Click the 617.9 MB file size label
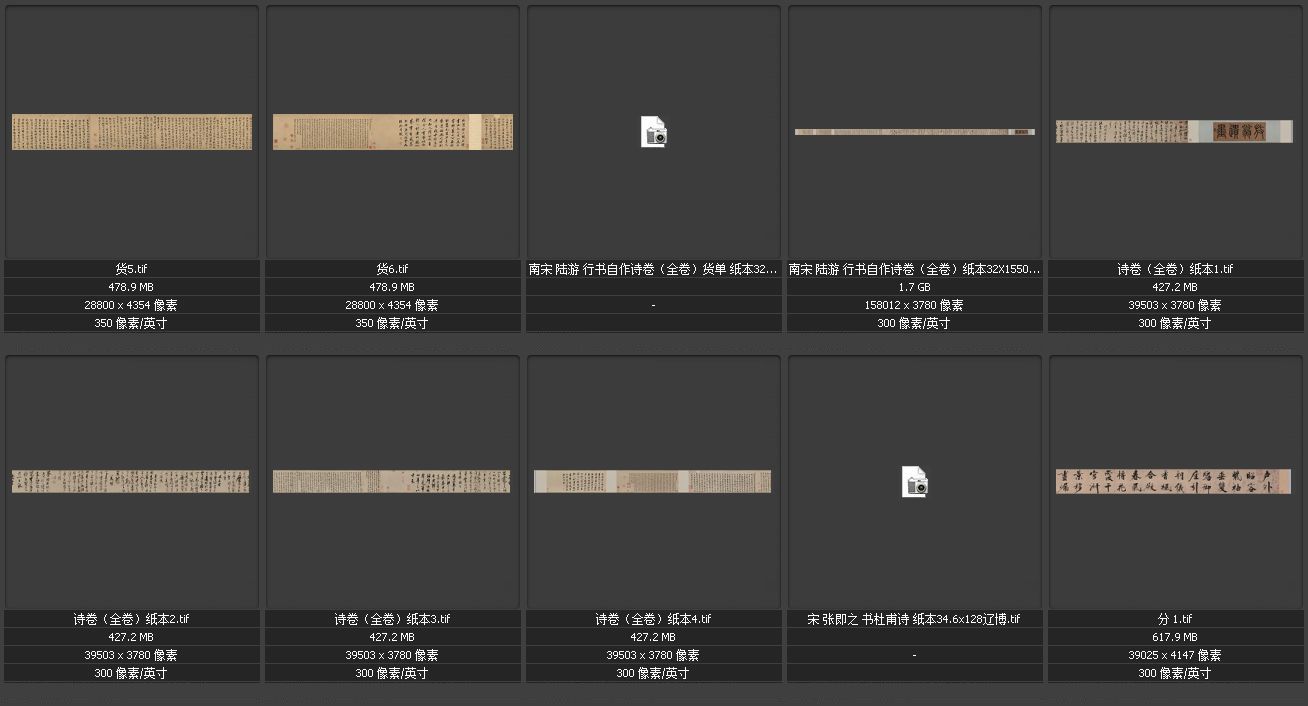Image resolution: width=1308 pixels, height=706 pixels. tap(1175, 637)
